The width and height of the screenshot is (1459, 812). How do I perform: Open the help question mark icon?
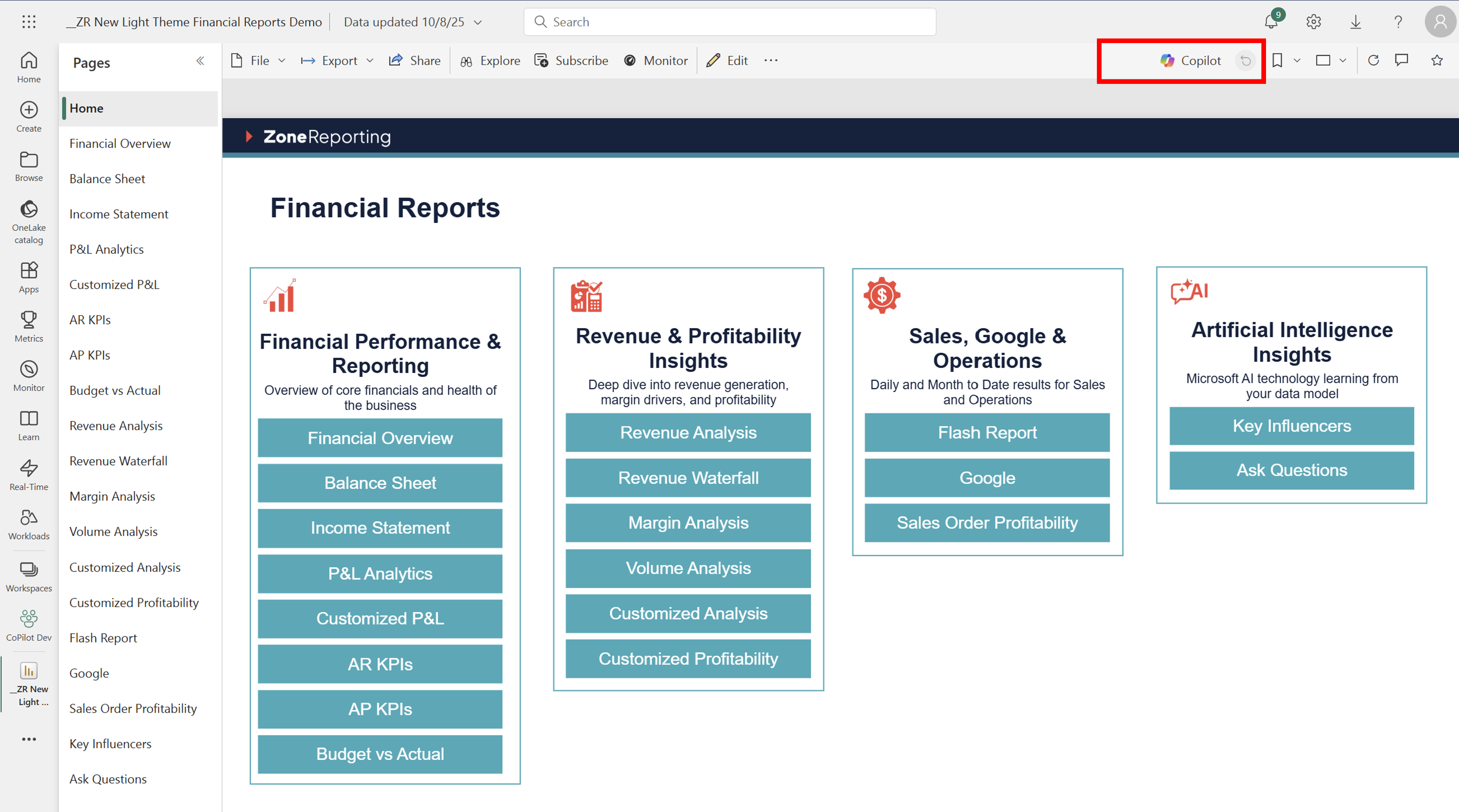[1398, 22]
